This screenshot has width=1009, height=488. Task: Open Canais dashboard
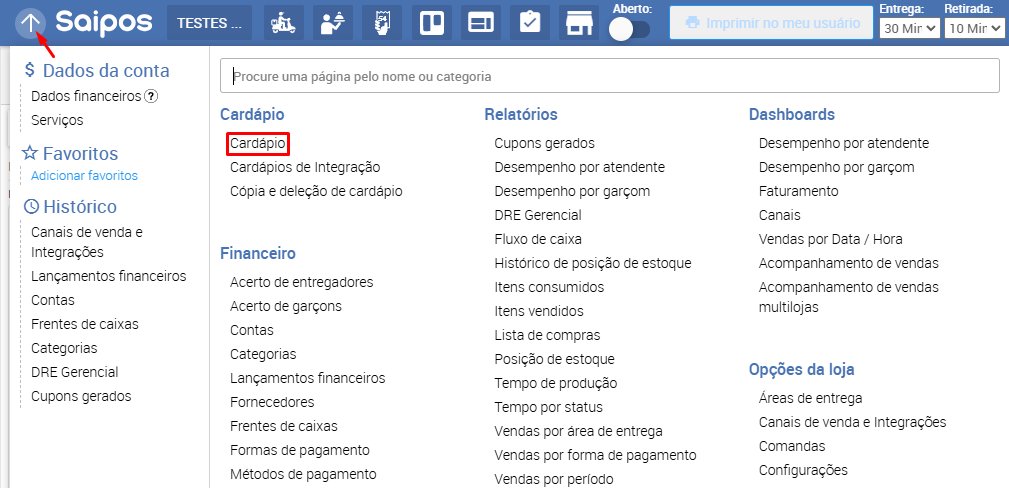tap(780, 216)
